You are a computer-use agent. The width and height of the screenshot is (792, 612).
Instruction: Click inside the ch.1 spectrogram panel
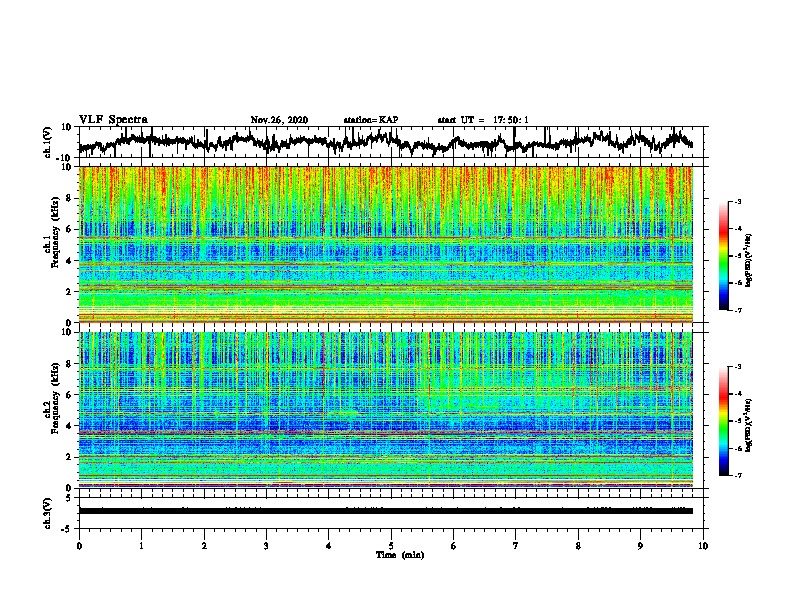[386, 244]
